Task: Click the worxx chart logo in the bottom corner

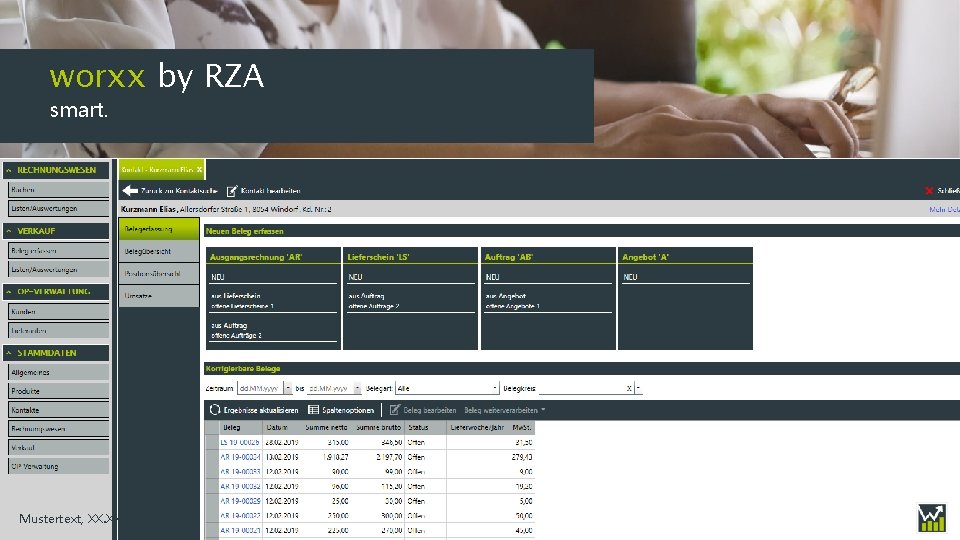Action: (x=931, y=518)
